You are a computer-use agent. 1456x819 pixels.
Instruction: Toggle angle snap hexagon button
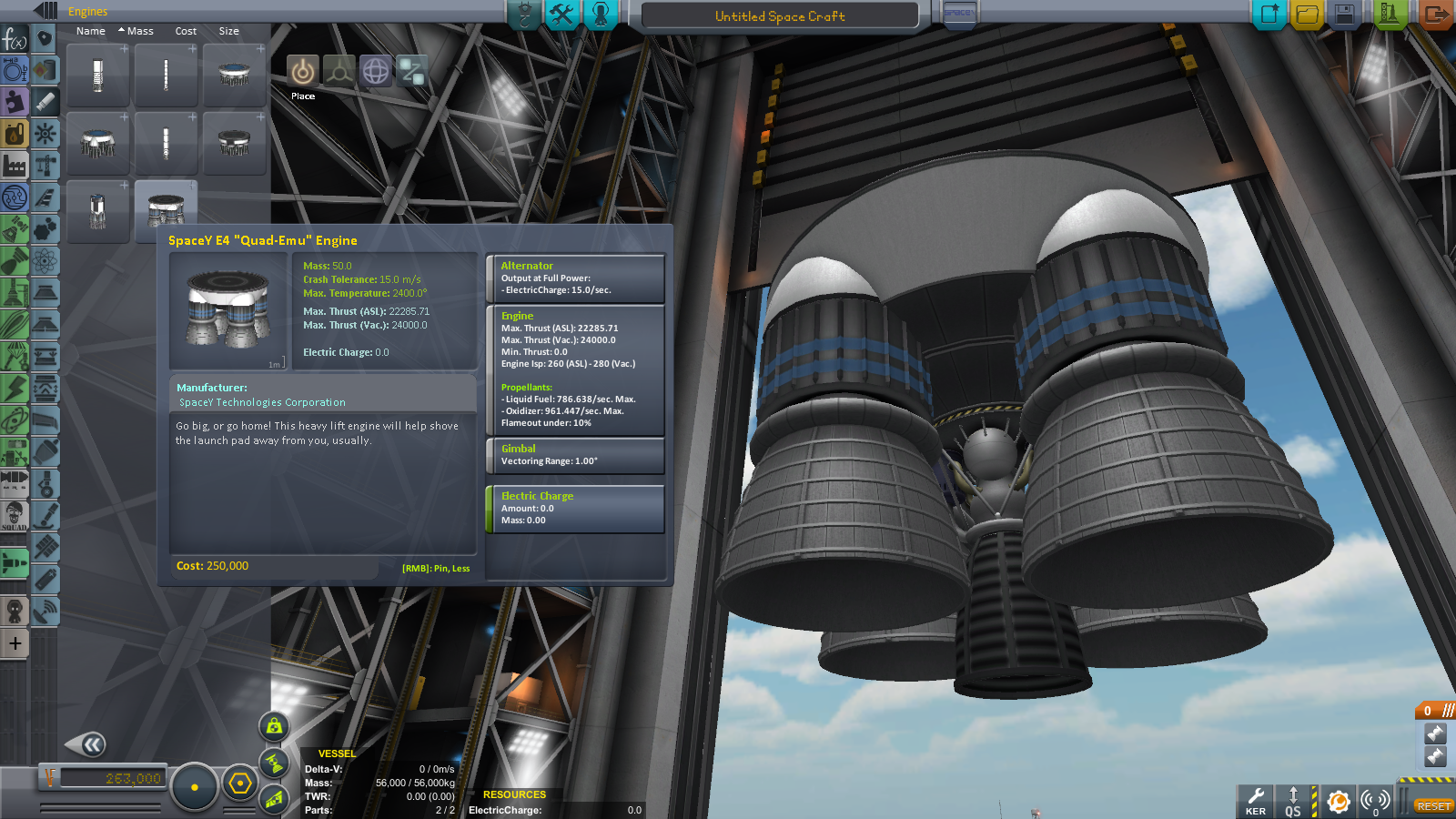pos(240,784)
